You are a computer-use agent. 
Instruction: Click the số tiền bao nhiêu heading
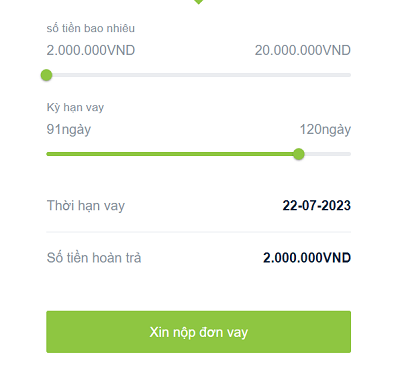click(x=91, y=28)
